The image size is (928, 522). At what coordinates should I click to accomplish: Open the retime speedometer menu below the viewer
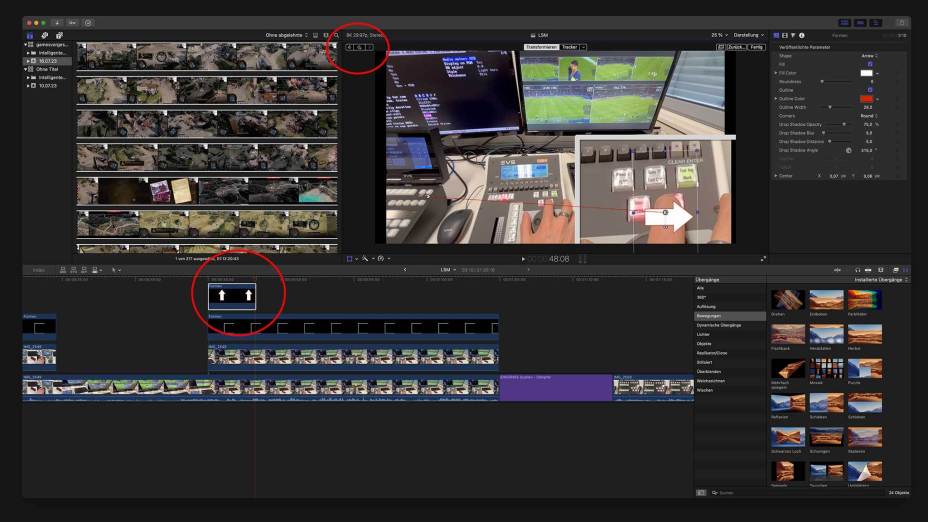383,259
